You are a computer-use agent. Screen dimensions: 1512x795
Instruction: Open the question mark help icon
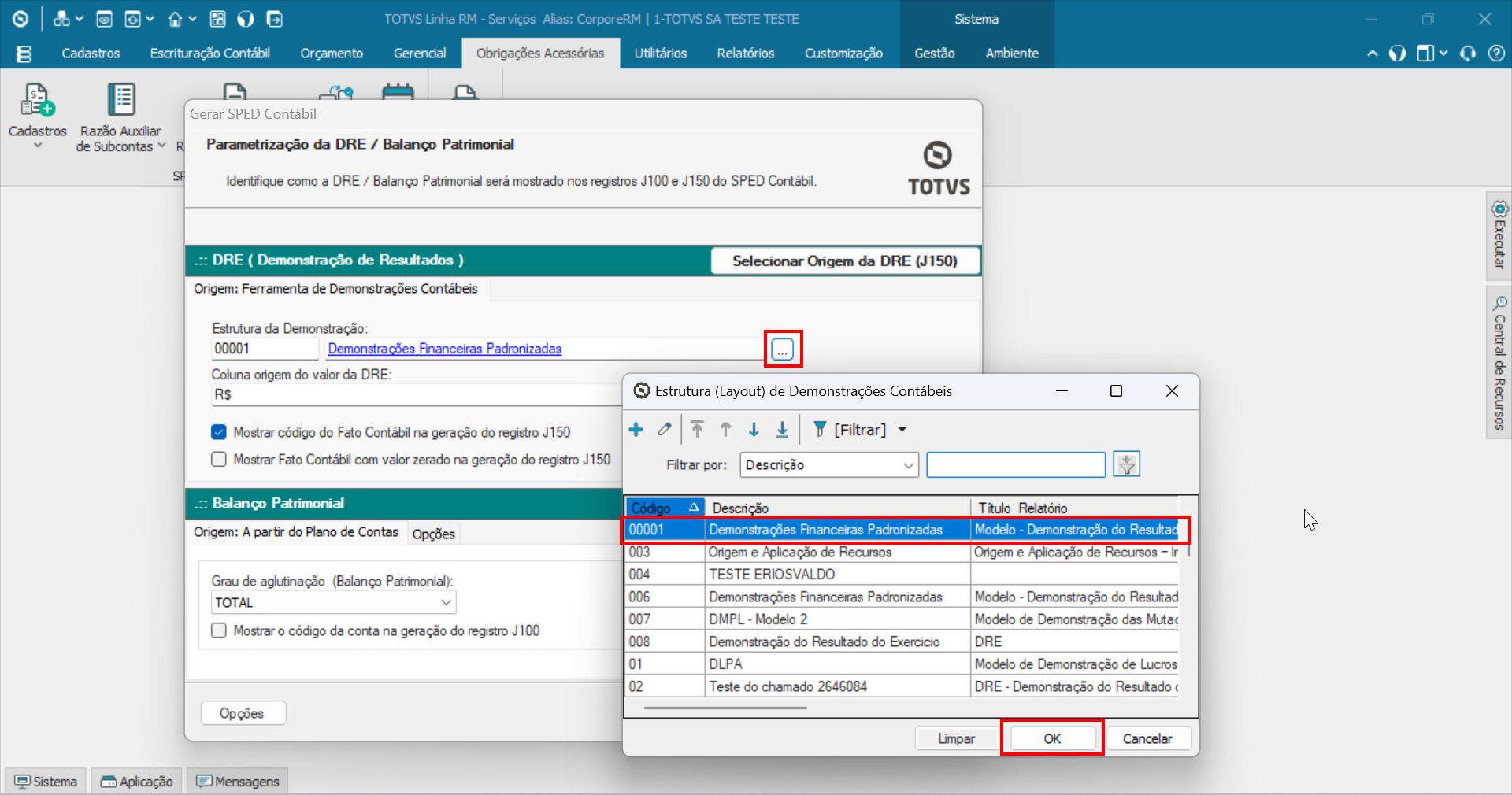coord(1496,54)
